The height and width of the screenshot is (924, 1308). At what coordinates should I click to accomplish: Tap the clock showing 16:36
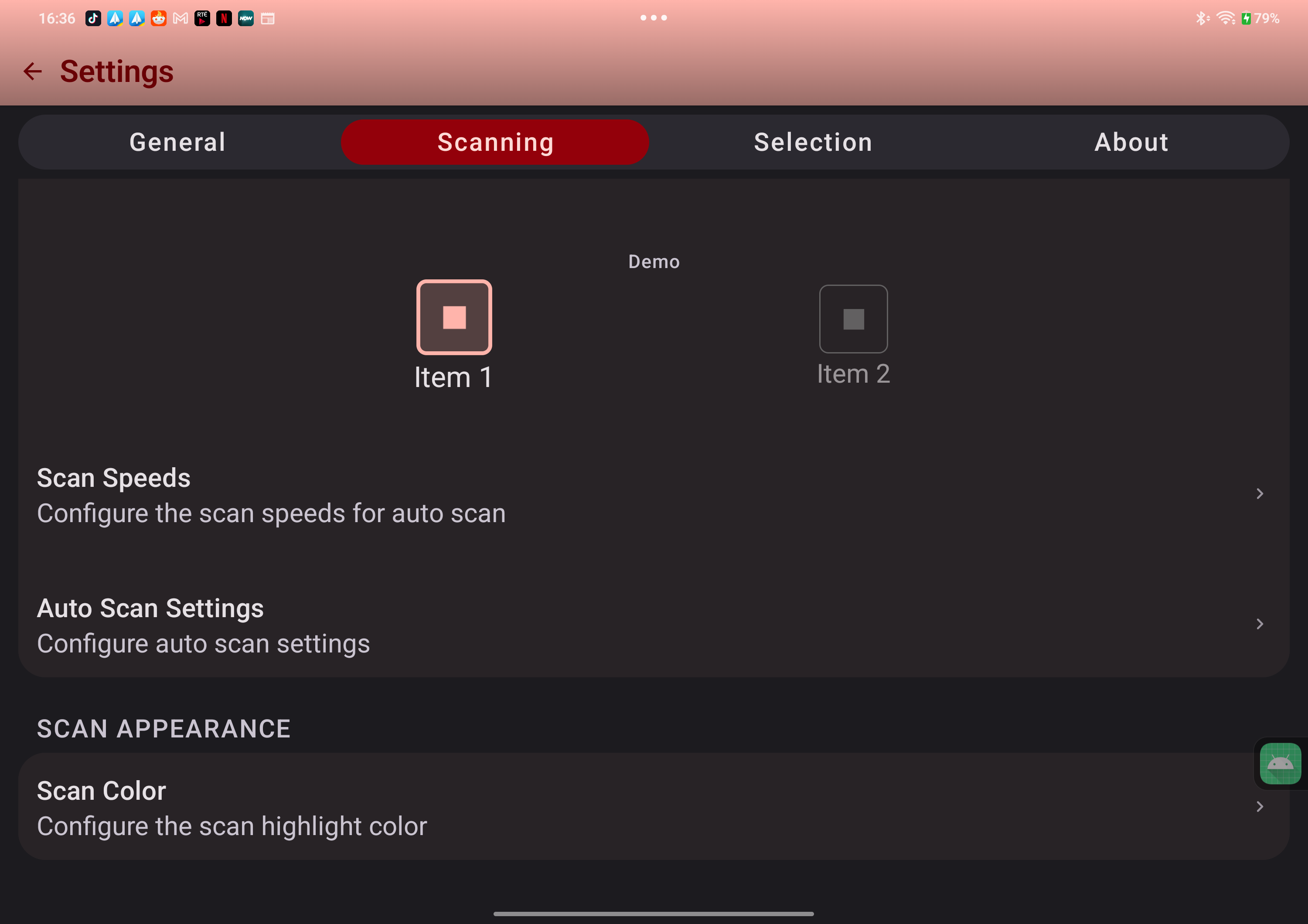[57, 18]
